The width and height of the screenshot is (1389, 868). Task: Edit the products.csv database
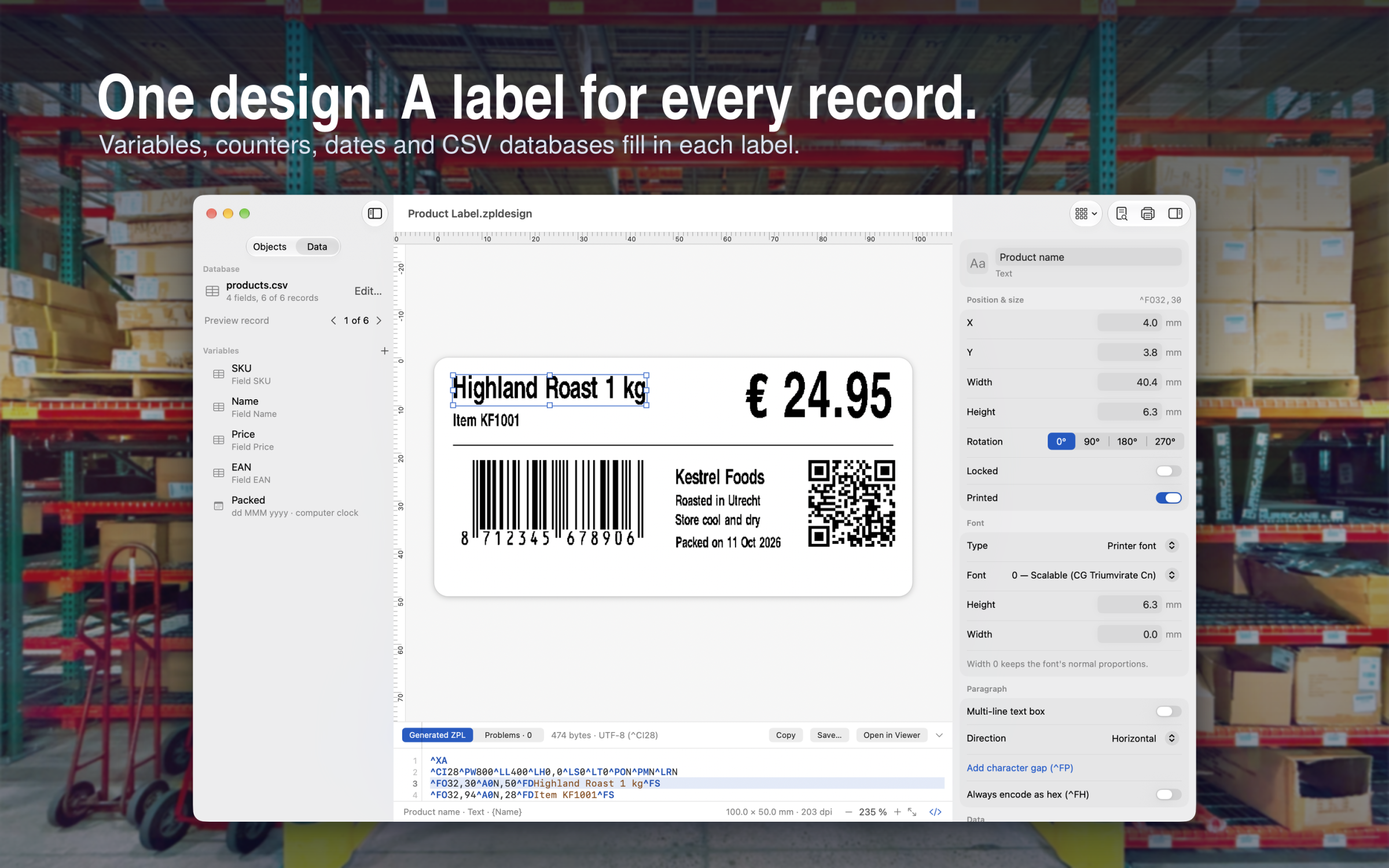[x=368, y=291]
